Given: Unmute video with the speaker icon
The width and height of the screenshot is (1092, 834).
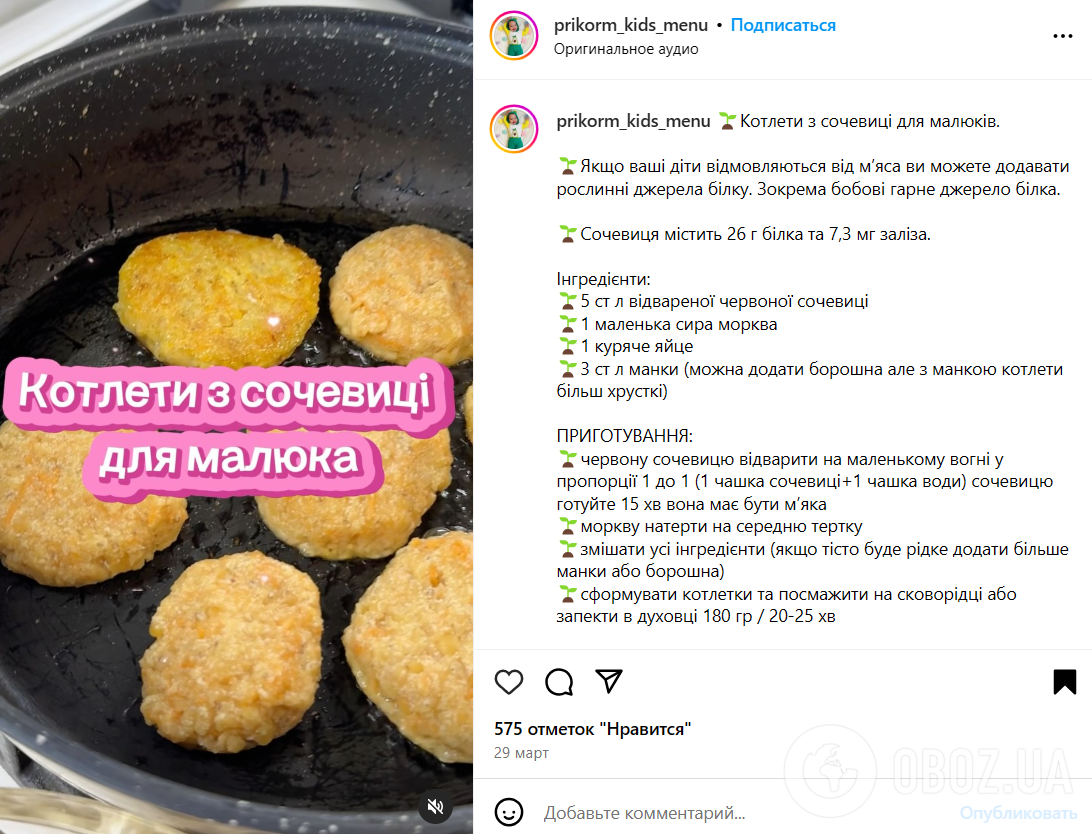Looking at the screenshot, I should coord(435,806).
